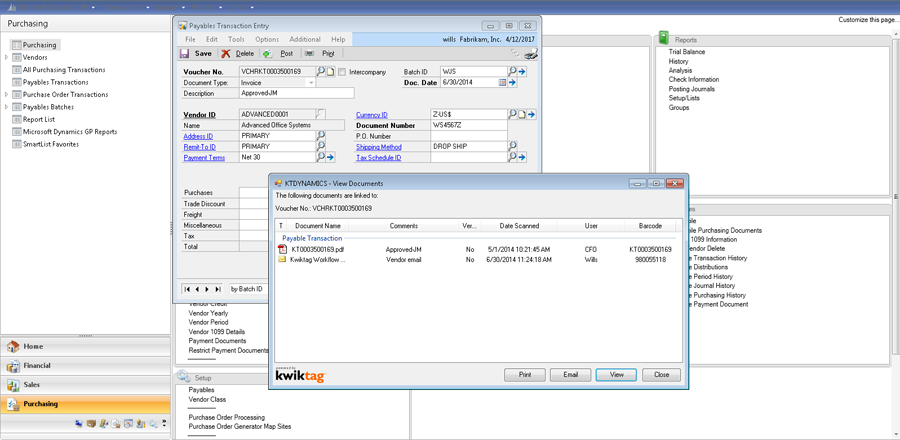The image size is (900, 440).
Task: Open the Home navigation pane button
Action: coord(85,346)
